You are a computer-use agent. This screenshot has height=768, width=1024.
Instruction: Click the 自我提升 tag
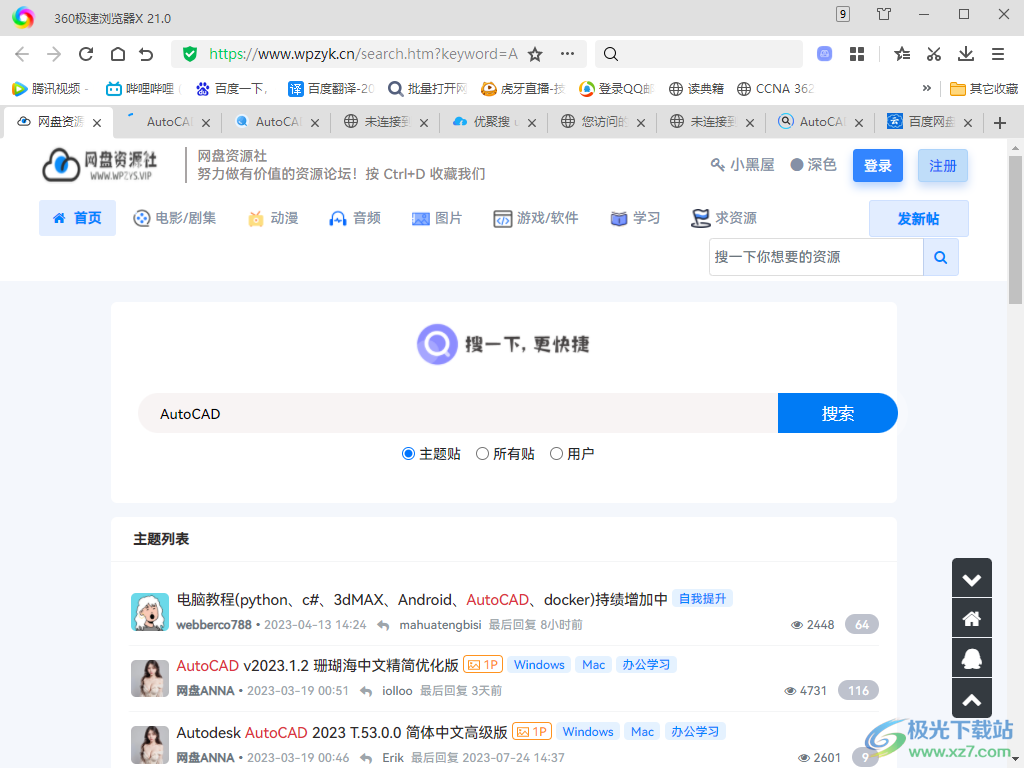[x=702, y=599]
